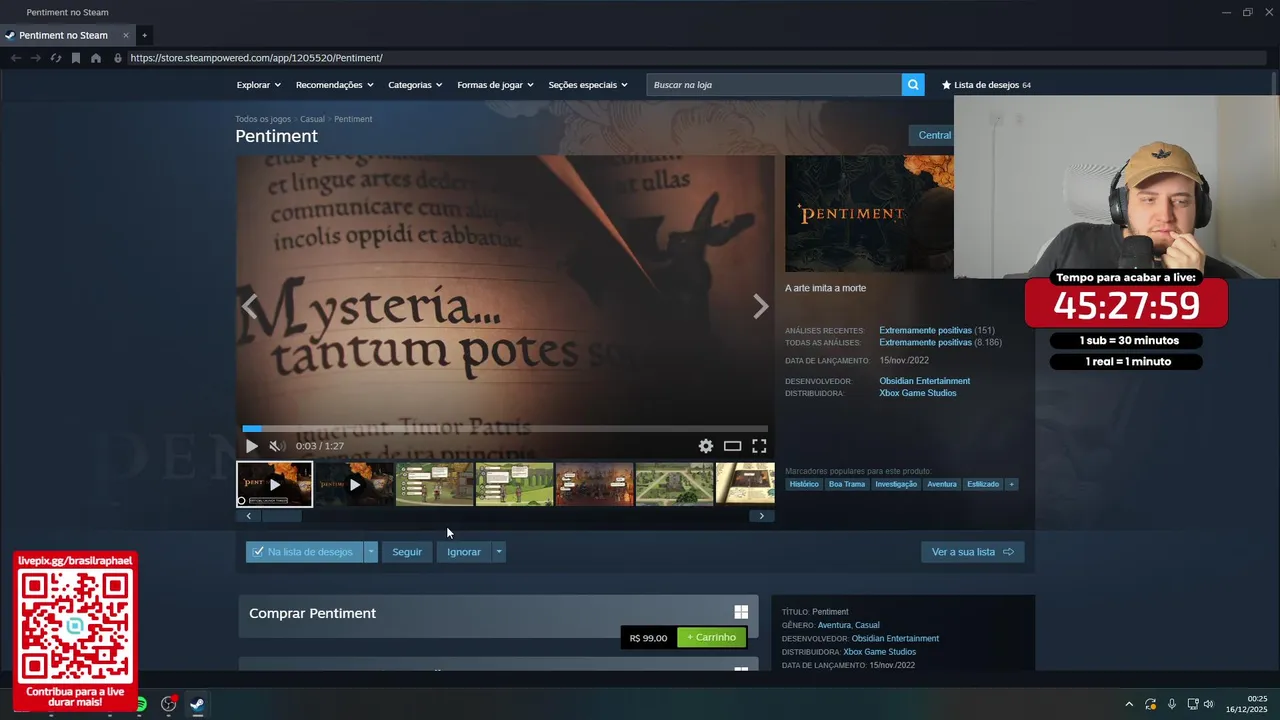Open the Categorias menu
This screenshot has width=1280, height=720.
415,85
